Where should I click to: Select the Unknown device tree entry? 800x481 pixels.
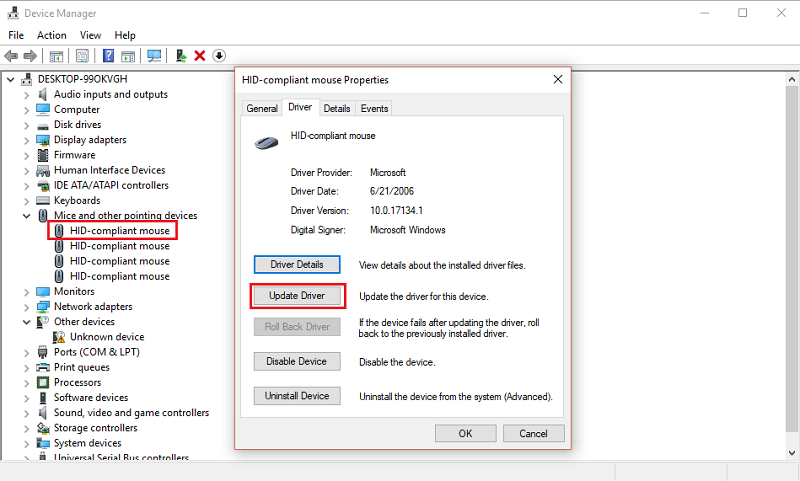(106, 337)
